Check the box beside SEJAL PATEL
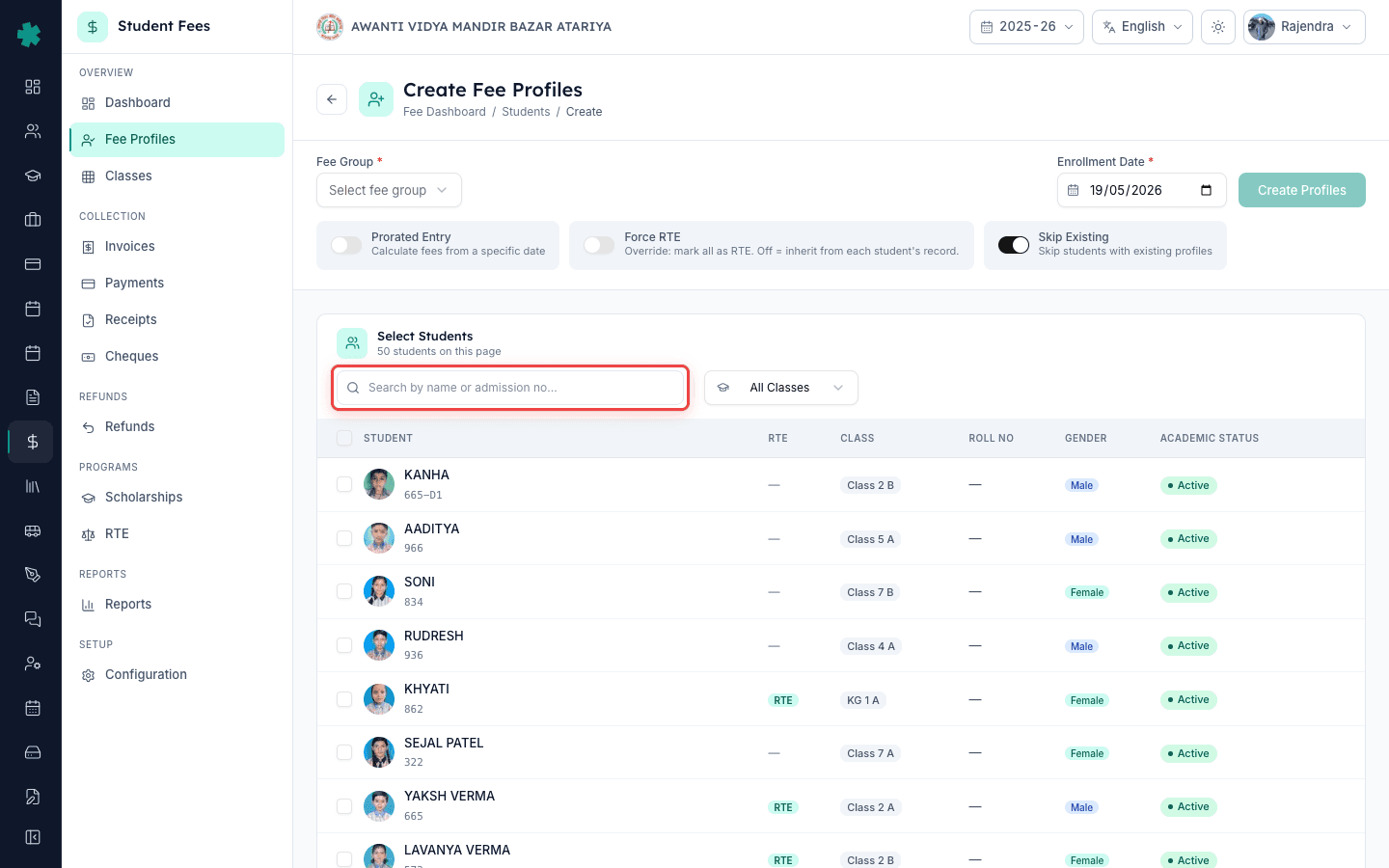This screenshot has height=868, width=1389. (x=344, y=752)
